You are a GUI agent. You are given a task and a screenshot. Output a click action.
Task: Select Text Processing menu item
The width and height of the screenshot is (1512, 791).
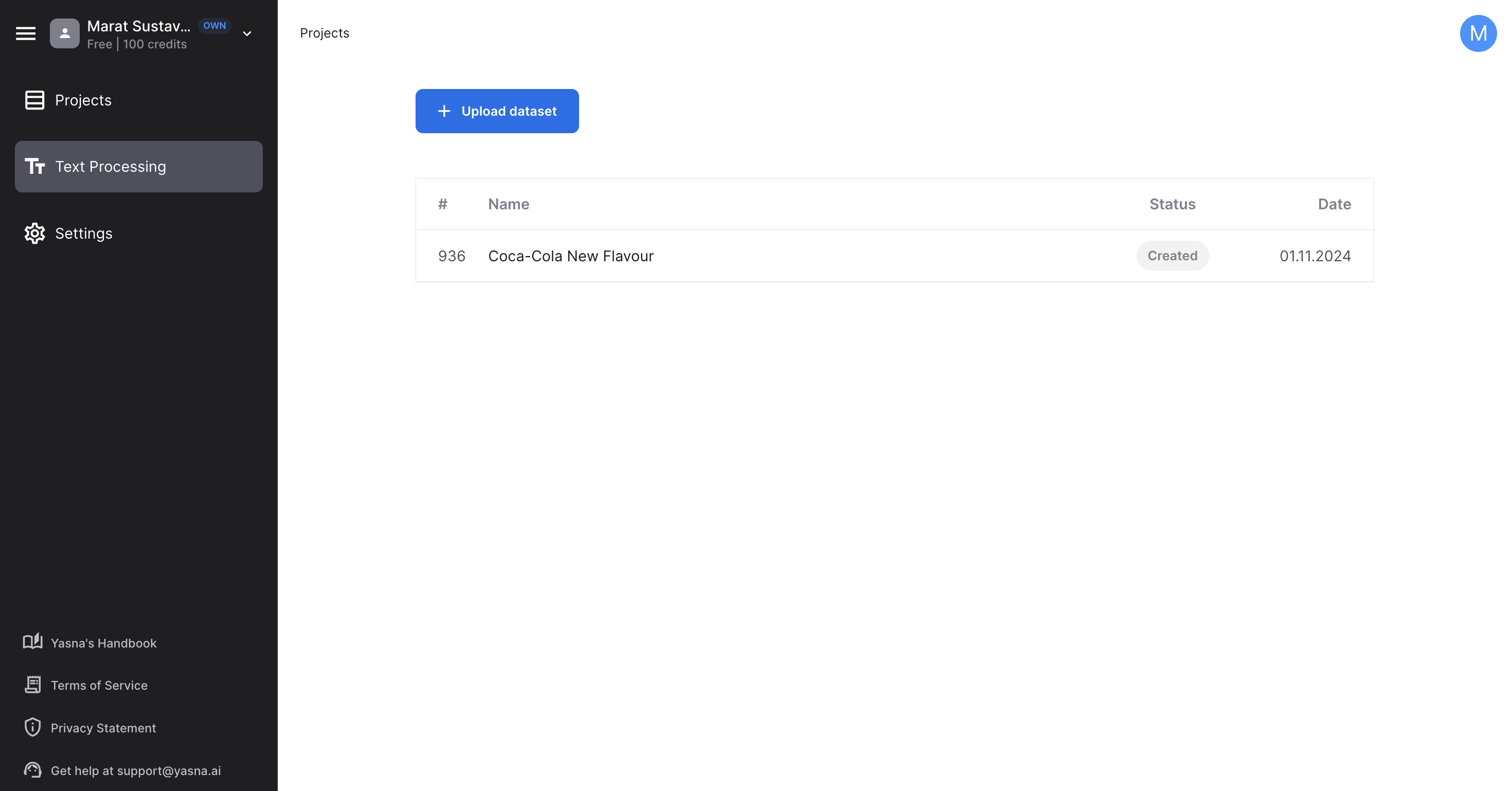point(138,167)
